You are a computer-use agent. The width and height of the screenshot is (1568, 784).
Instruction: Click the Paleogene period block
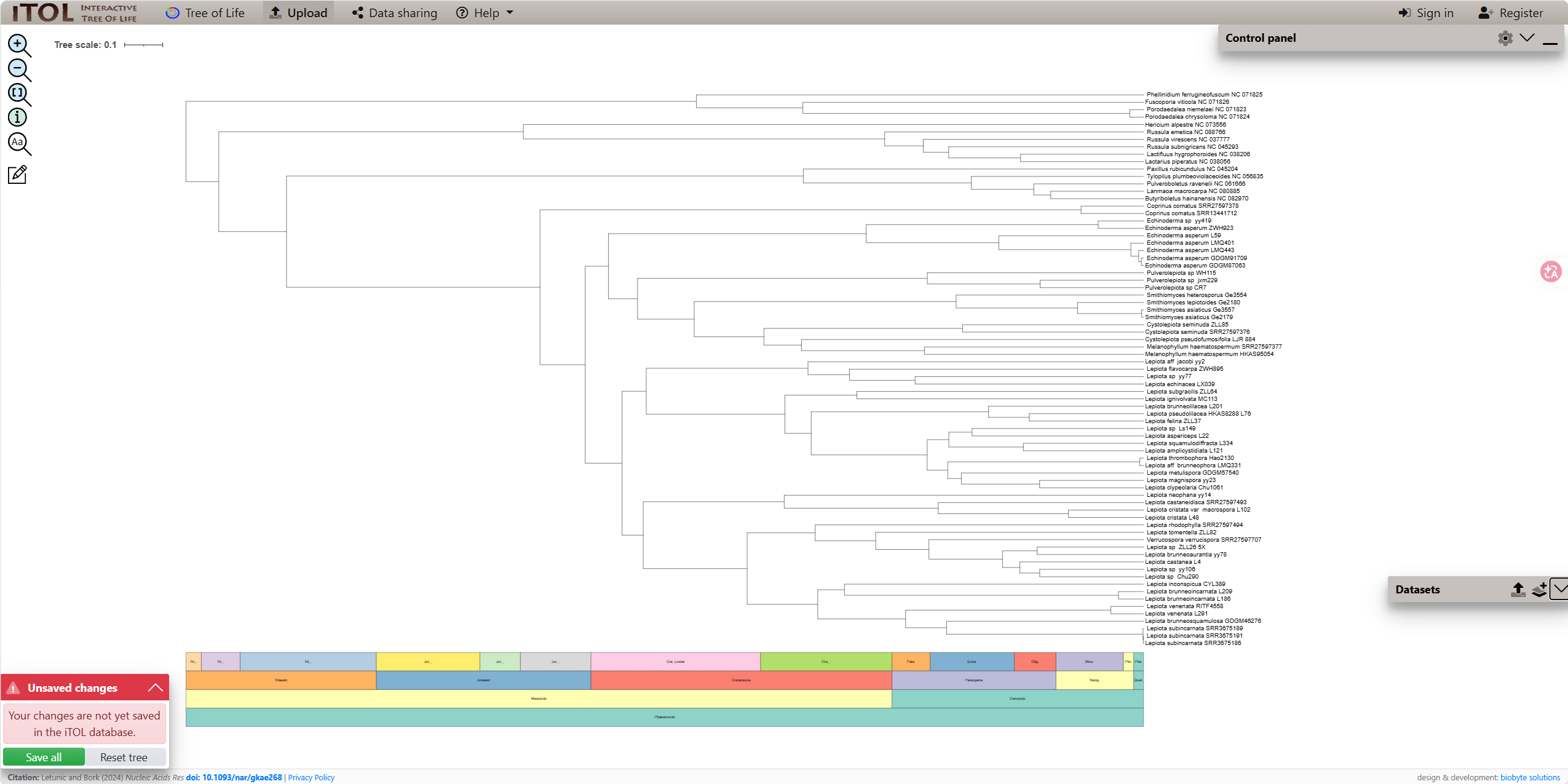[x=974, y=680]
